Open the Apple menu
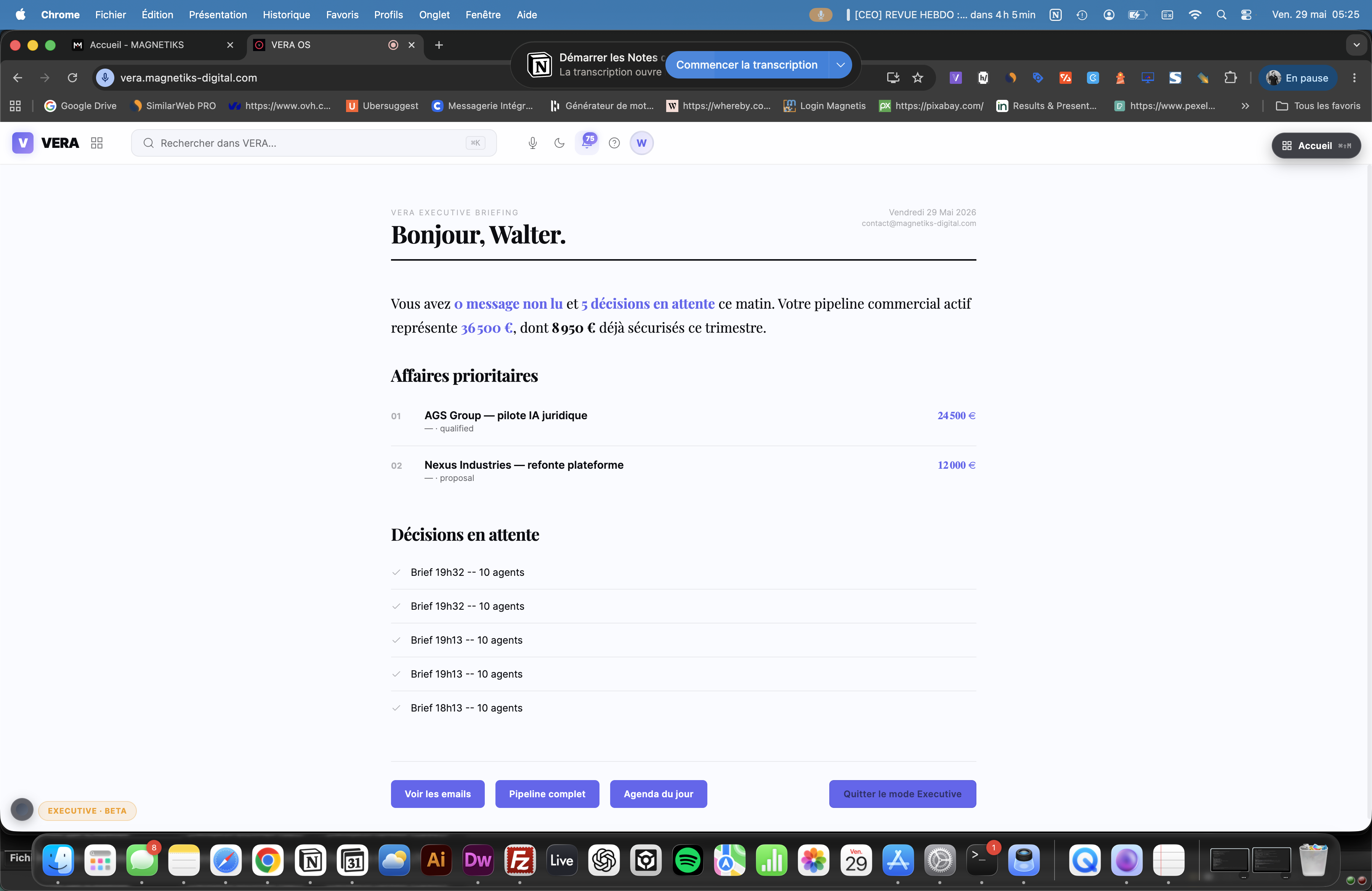Image resolution: width=1372 pixels, height=891 pixels. pyautogui.click(x=21, y=15)
